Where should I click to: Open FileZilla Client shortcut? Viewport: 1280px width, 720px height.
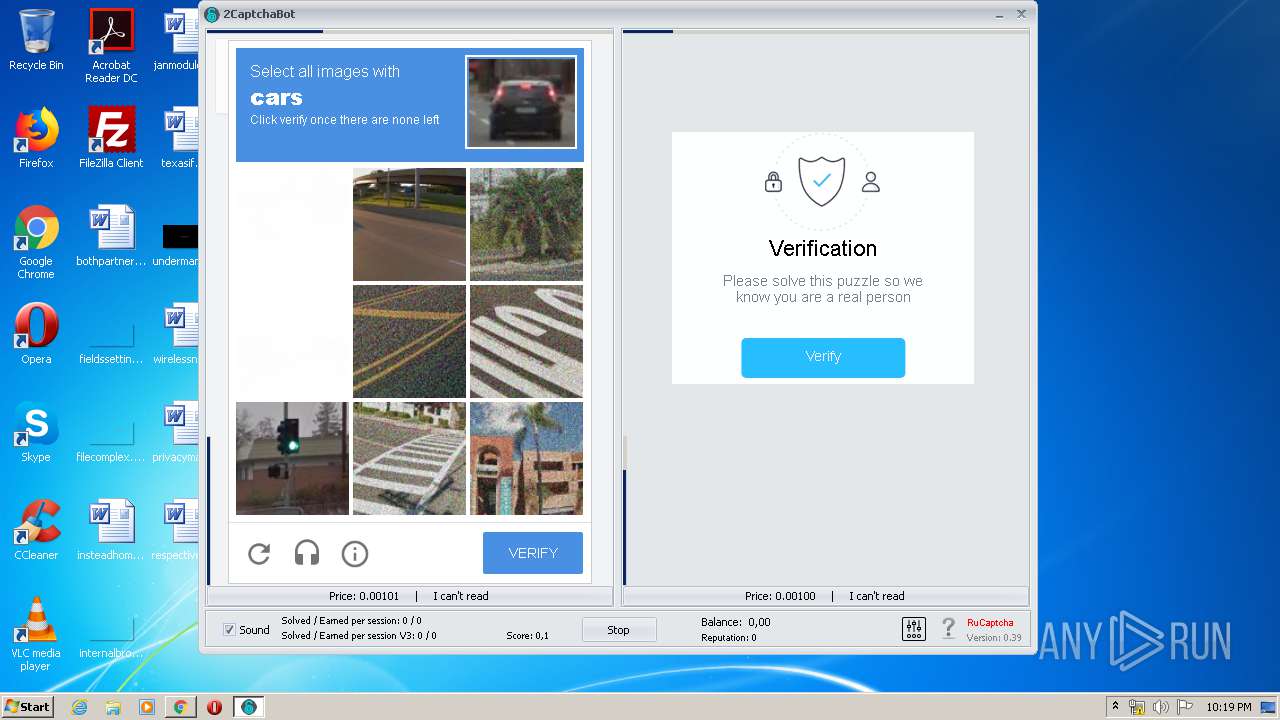(111, 138)
